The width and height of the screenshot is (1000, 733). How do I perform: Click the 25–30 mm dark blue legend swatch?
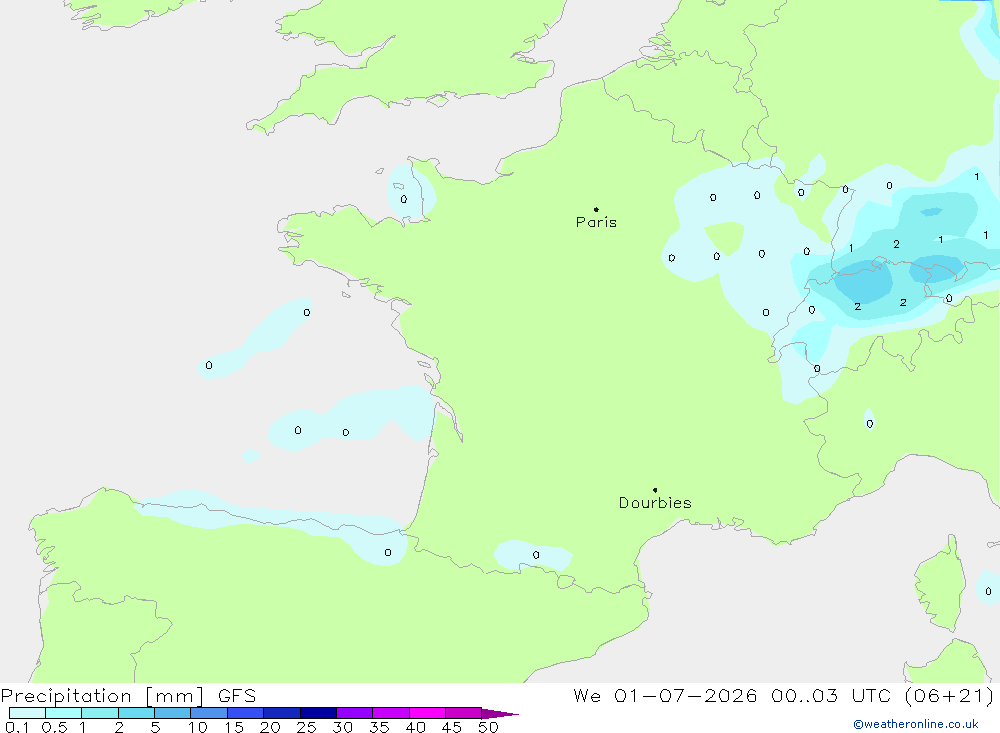point(318,713)
